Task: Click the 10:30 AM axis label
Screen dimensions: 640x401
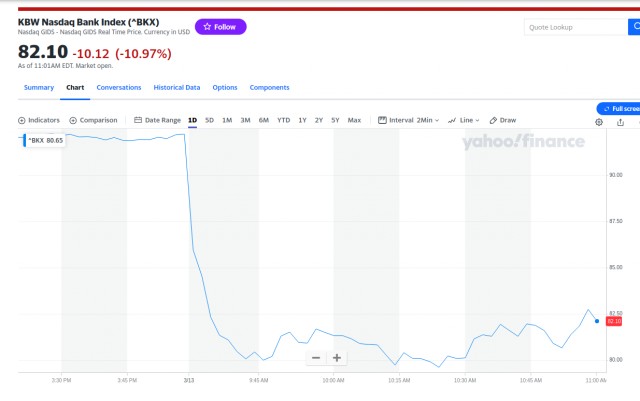Action: click(x=465, y=380)
